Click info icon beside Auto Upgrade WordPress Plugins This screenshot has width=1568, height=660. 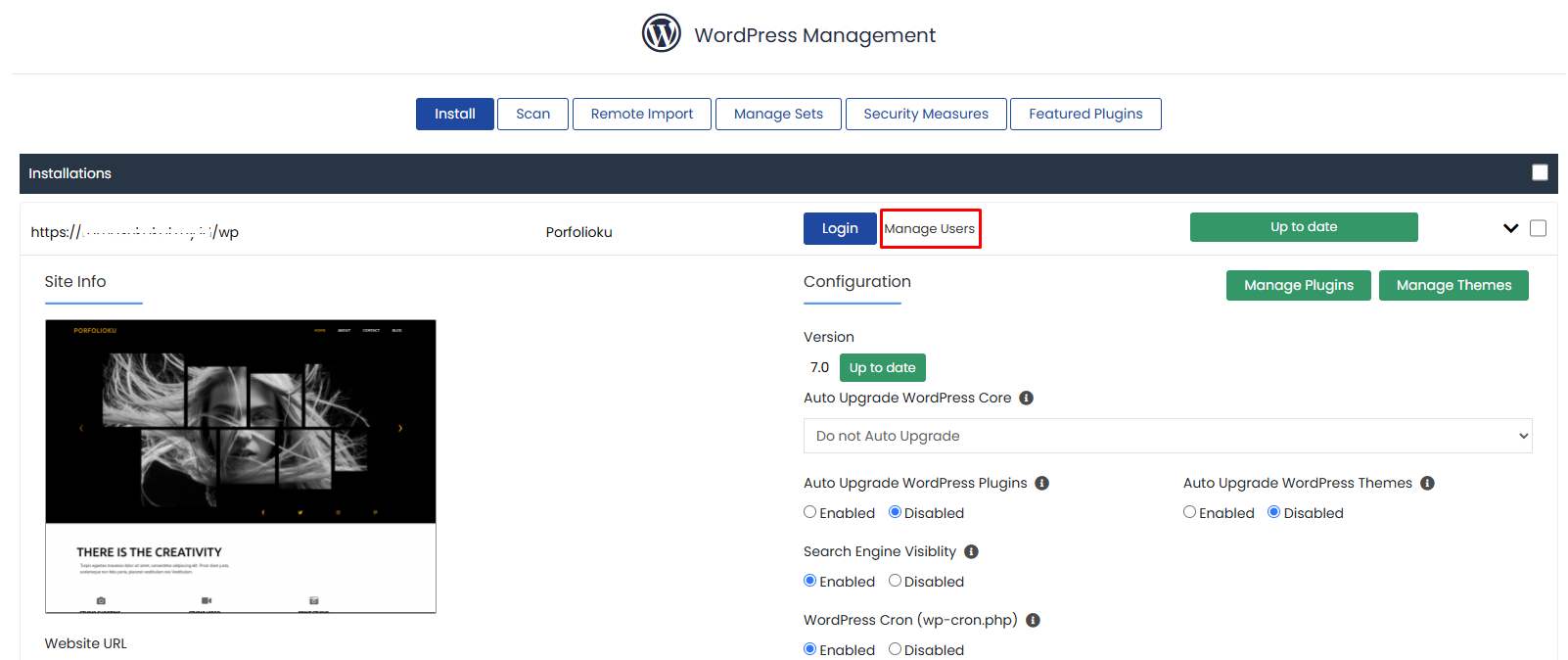(x=1041, y=483)
